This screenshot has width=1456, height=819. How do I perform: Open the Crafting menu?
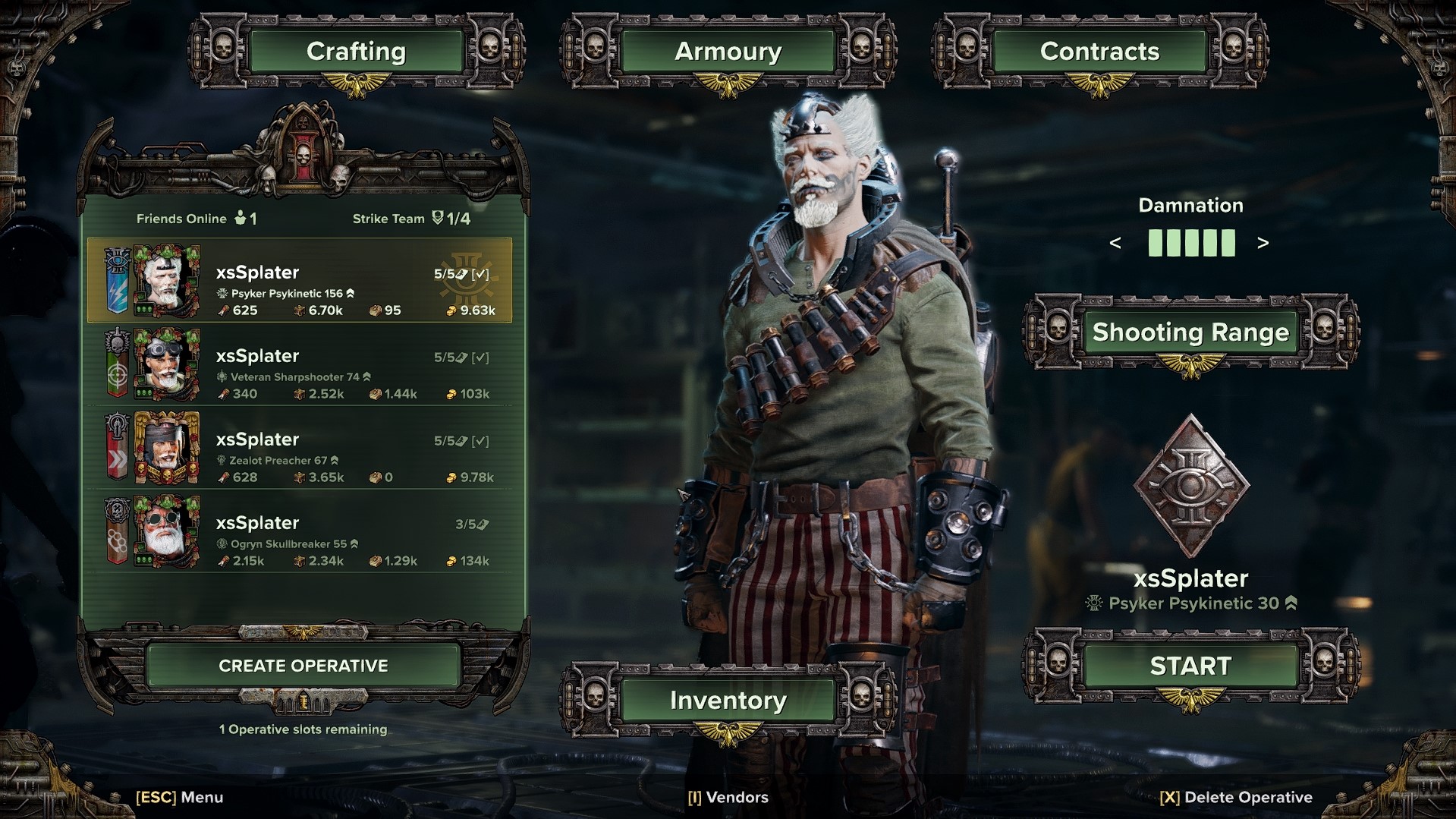click(356, 52)
